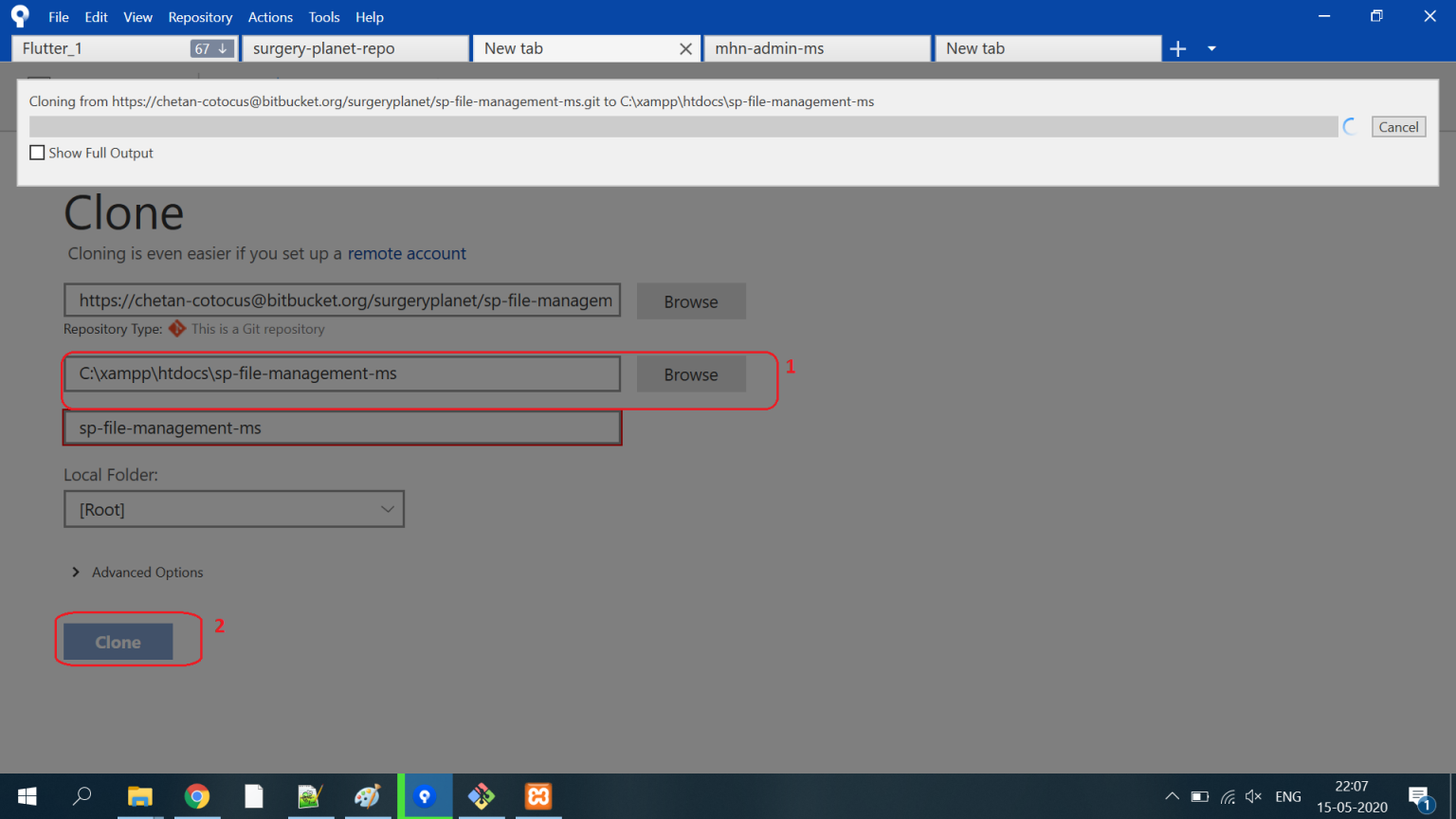The height and width of the screenshot is (819, 1456).
Task: Click the Clone button
Action: point(118,642)
